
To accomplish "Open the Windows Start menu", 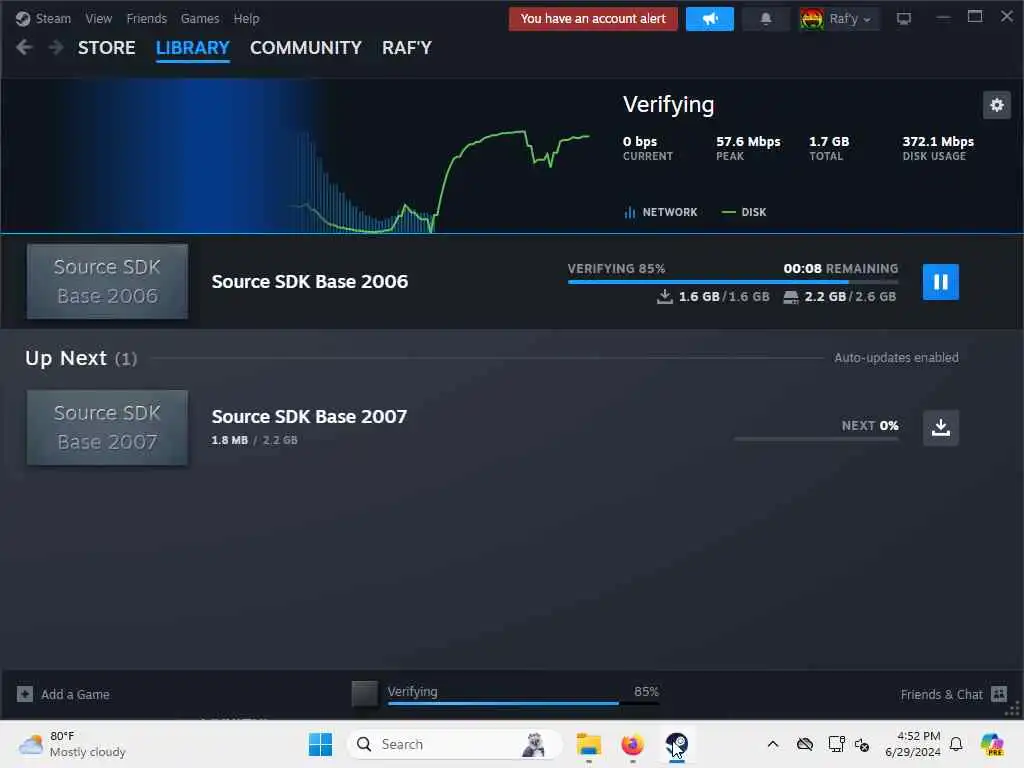I will coord(320,744).
